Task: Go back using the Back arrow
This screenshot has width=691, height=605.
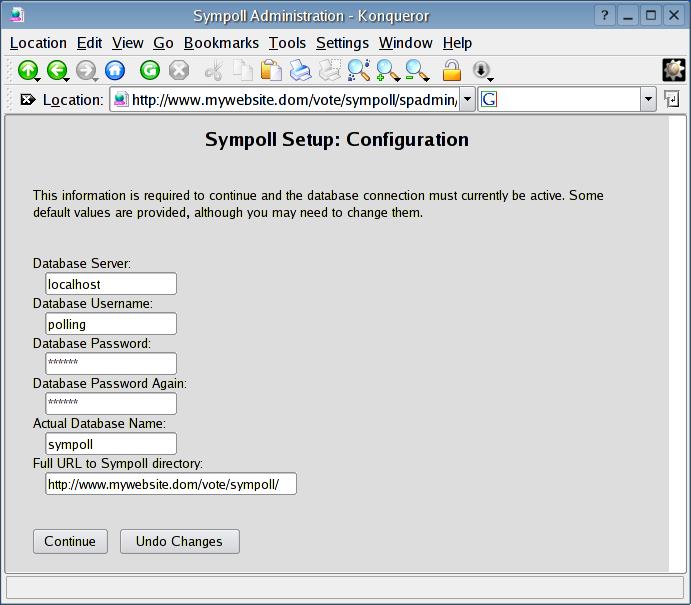Action: 57,70
